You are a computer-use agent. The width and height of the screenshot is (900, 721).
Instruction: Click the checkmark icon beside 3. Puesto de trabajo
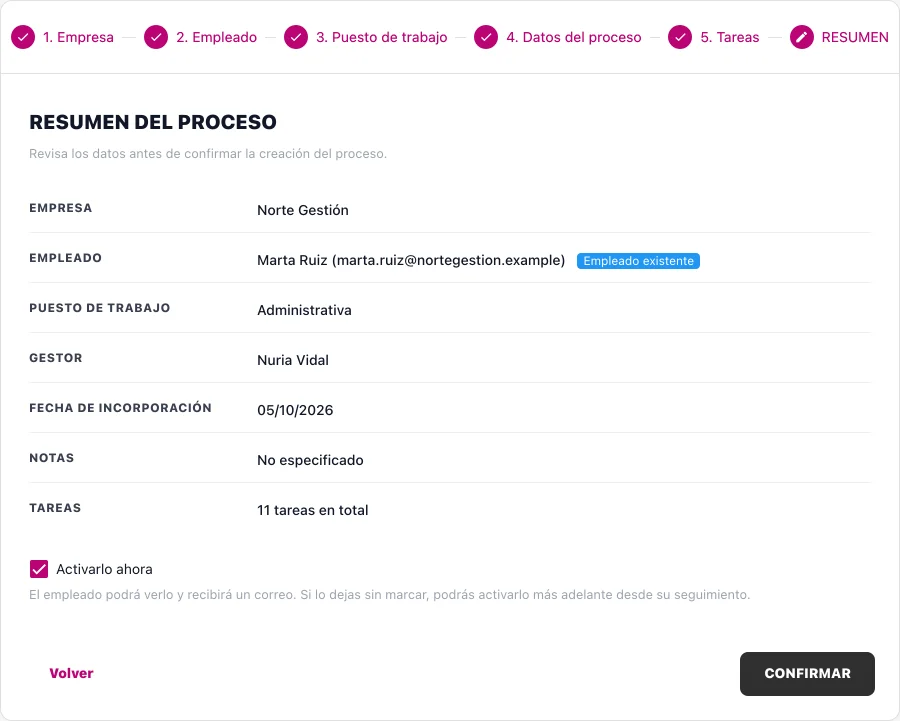(x=296, y=37)
